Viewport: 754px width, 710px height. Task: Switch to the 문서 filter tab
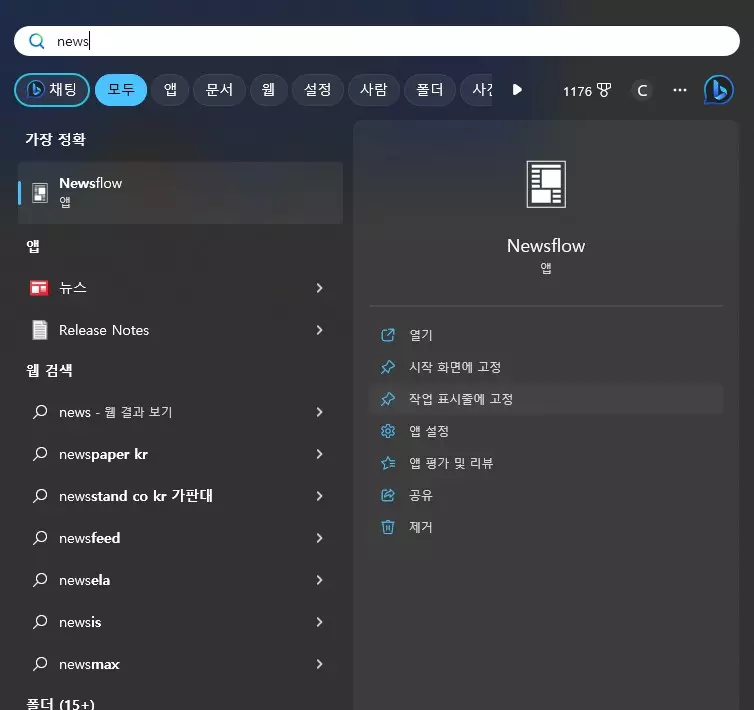219,89
